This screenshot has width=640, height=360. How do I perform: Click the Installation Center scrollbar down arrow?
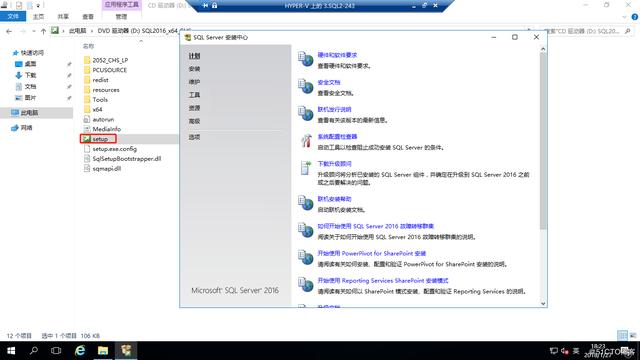tap(543, 303)
